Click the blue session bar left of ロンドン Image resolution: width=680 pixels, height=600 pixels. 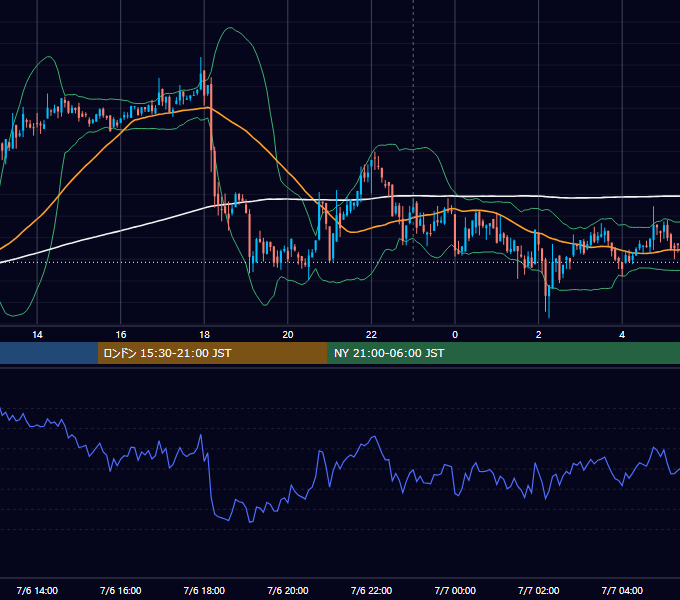[x=49, y=353]
